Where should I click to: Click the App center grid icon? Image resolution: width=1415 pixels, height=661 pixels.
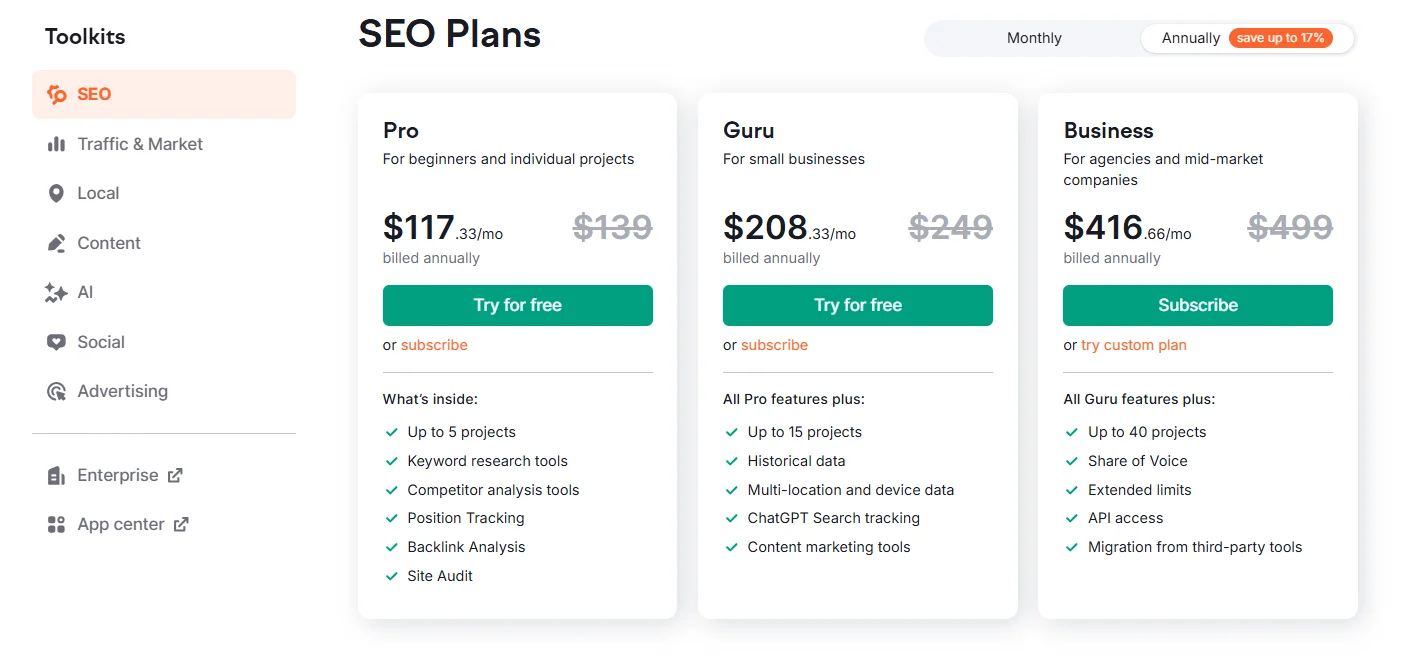click(x=57, y=524)
